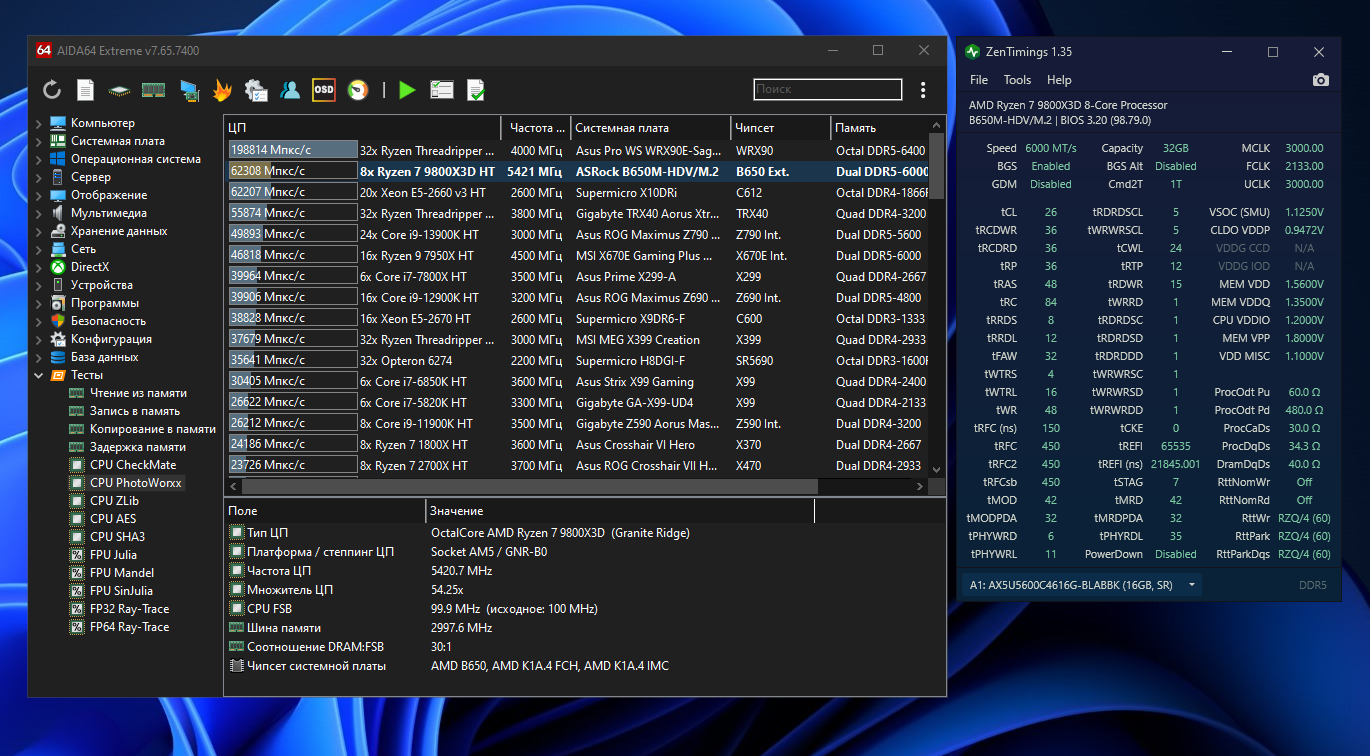Screen dimensions: 1370x756
Task: Sort by the Чипсет column header
Action: [780, 128]
